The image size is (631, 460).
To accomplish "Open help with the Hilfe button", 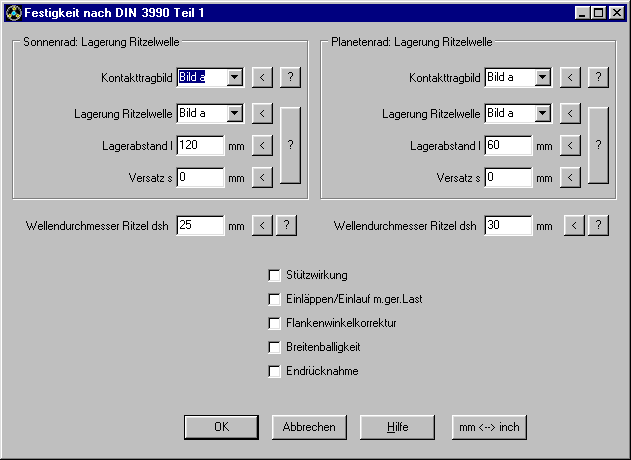I will point(398,426).
